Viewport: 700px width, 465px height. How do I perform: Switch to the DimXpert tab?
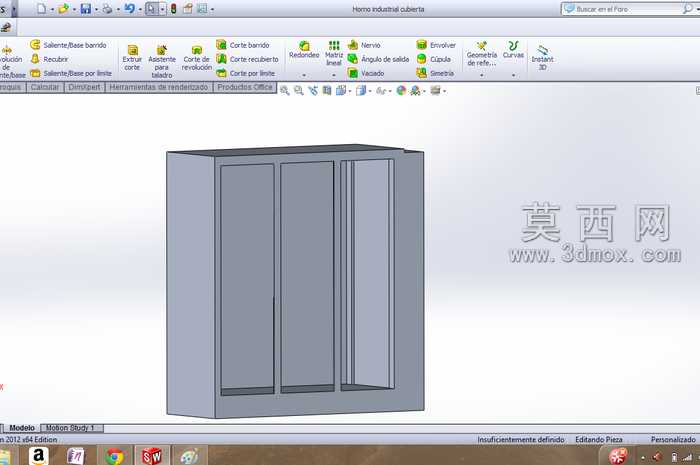coord(84,87)
